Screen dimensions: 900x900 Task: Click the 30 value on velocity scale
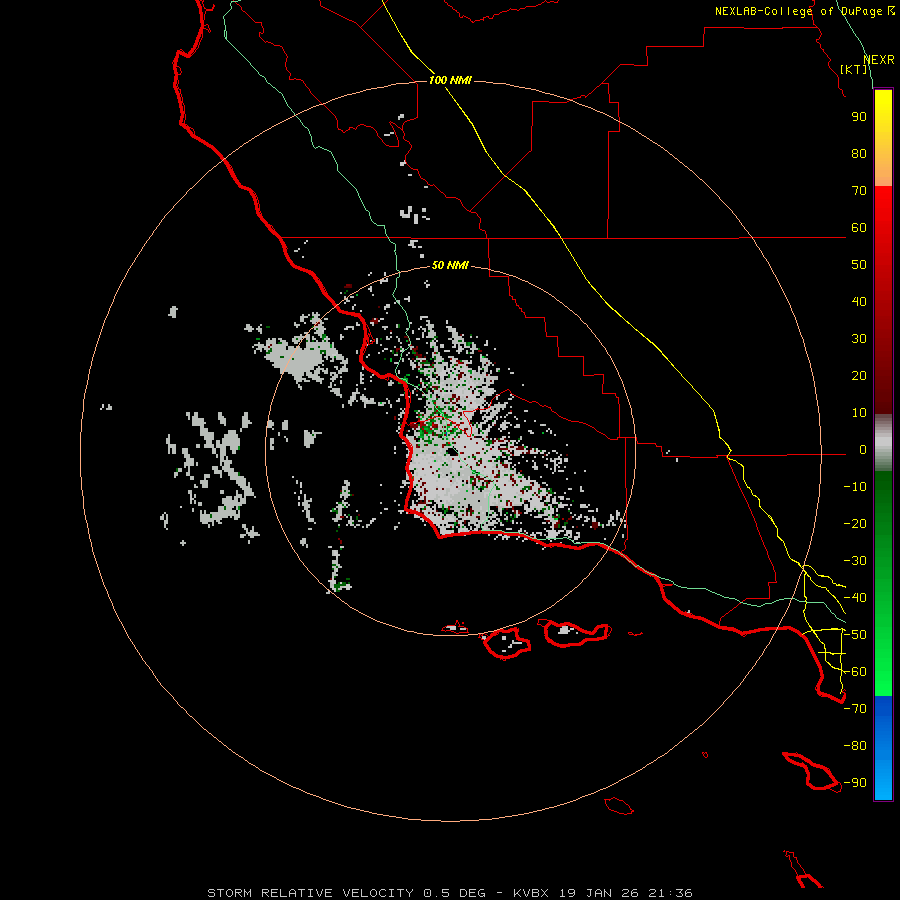pyautogui.click(x=859, y=339)
